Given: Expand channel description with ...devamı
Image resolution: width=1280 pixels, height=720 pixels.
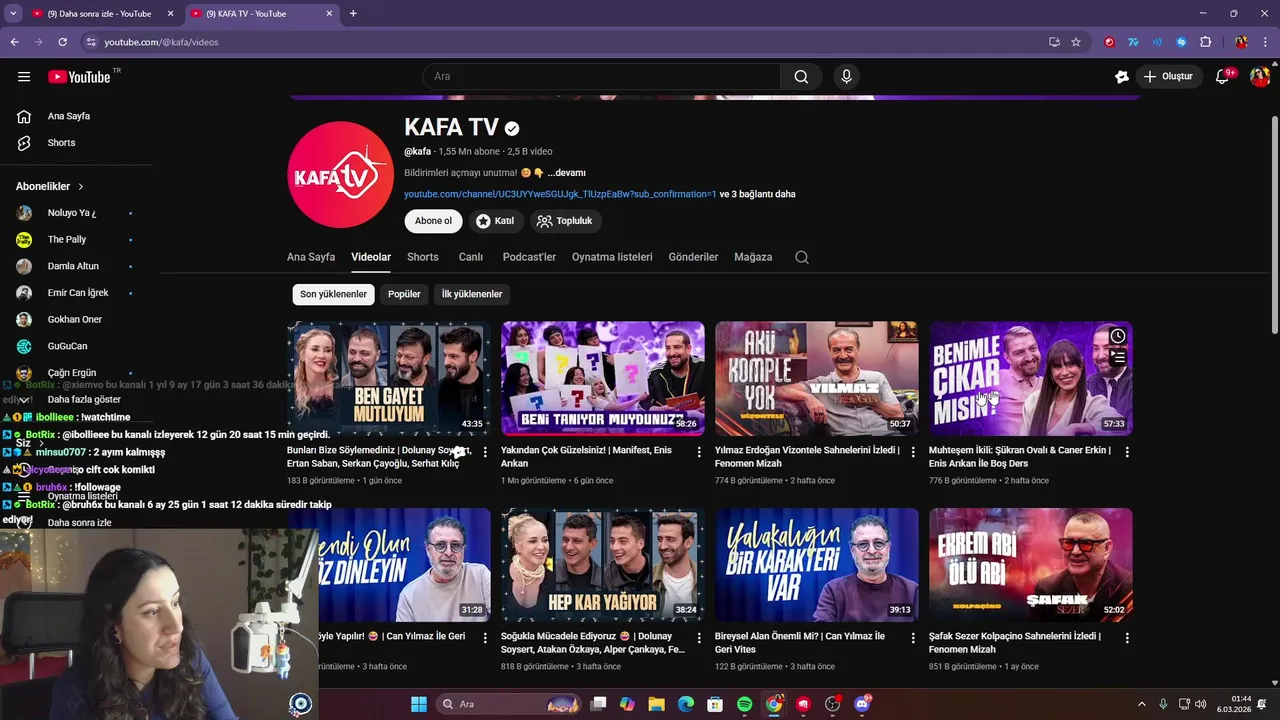Looking at the screenshot, I should pos(566,173).
